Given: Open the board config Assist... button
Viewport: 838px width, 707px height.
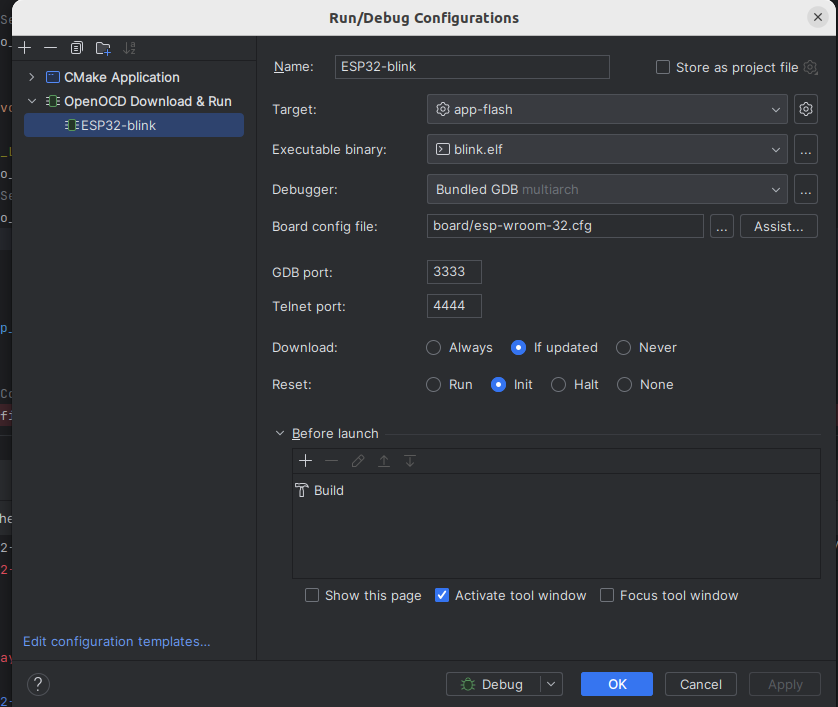Looking at the screenshot, I should 779,226.
